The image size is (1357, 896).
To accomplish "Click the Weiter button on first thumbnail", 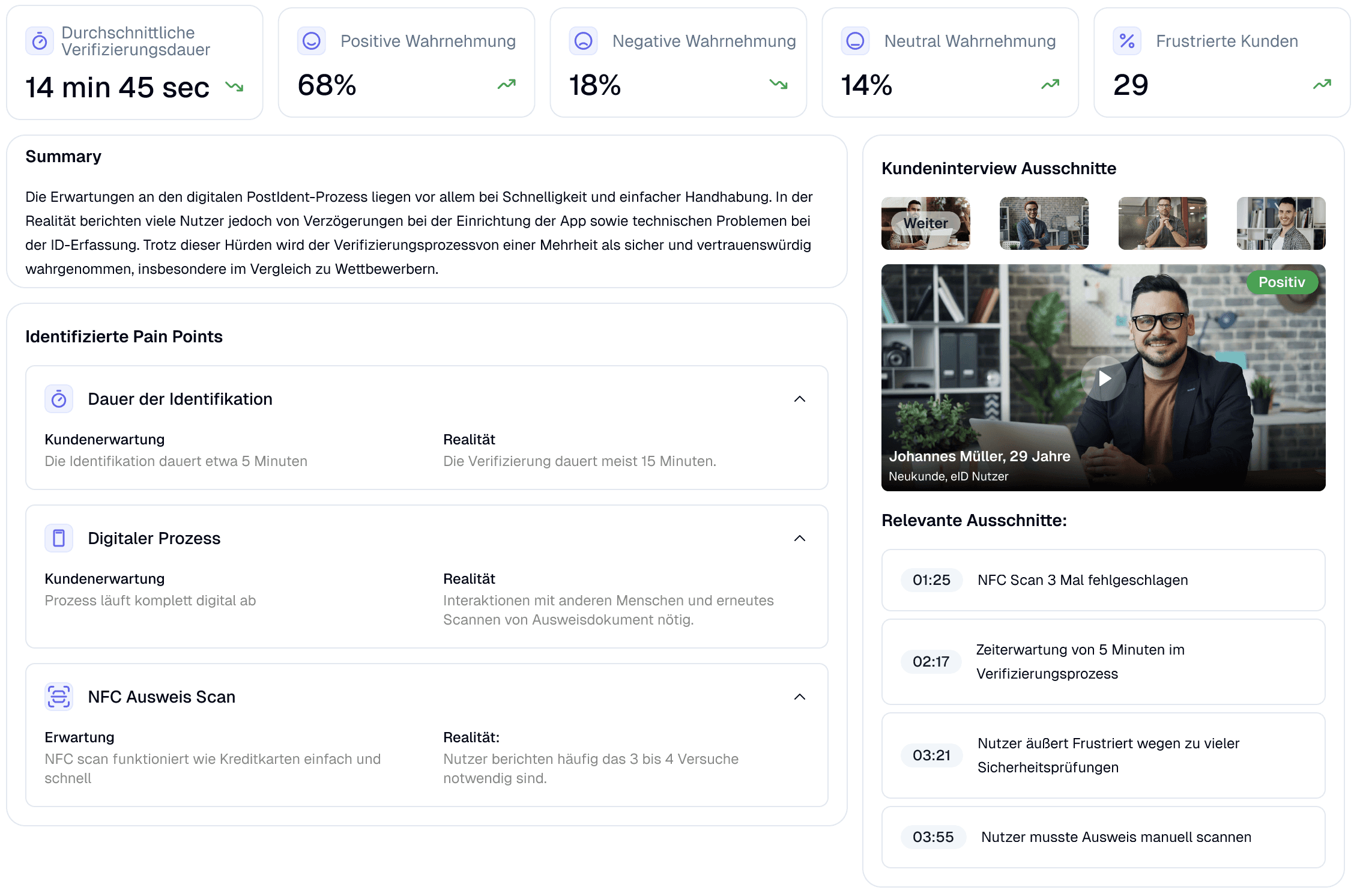I will click(x=925, y=223).
